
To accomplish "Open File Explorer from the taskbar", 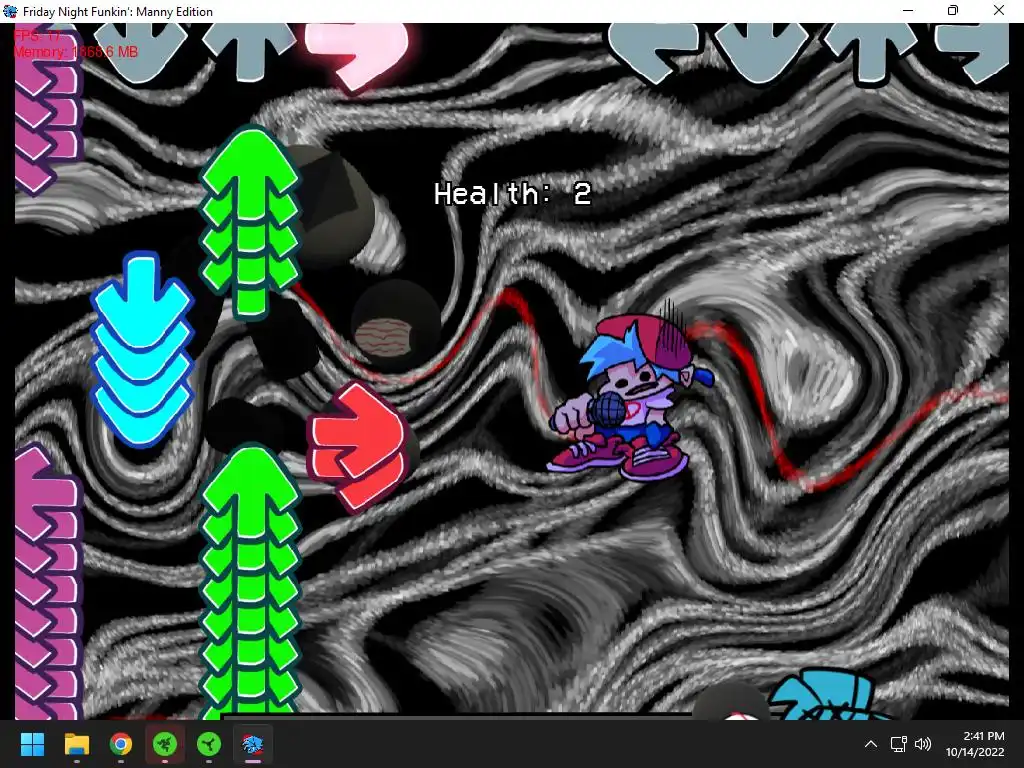I will [76, 744].
